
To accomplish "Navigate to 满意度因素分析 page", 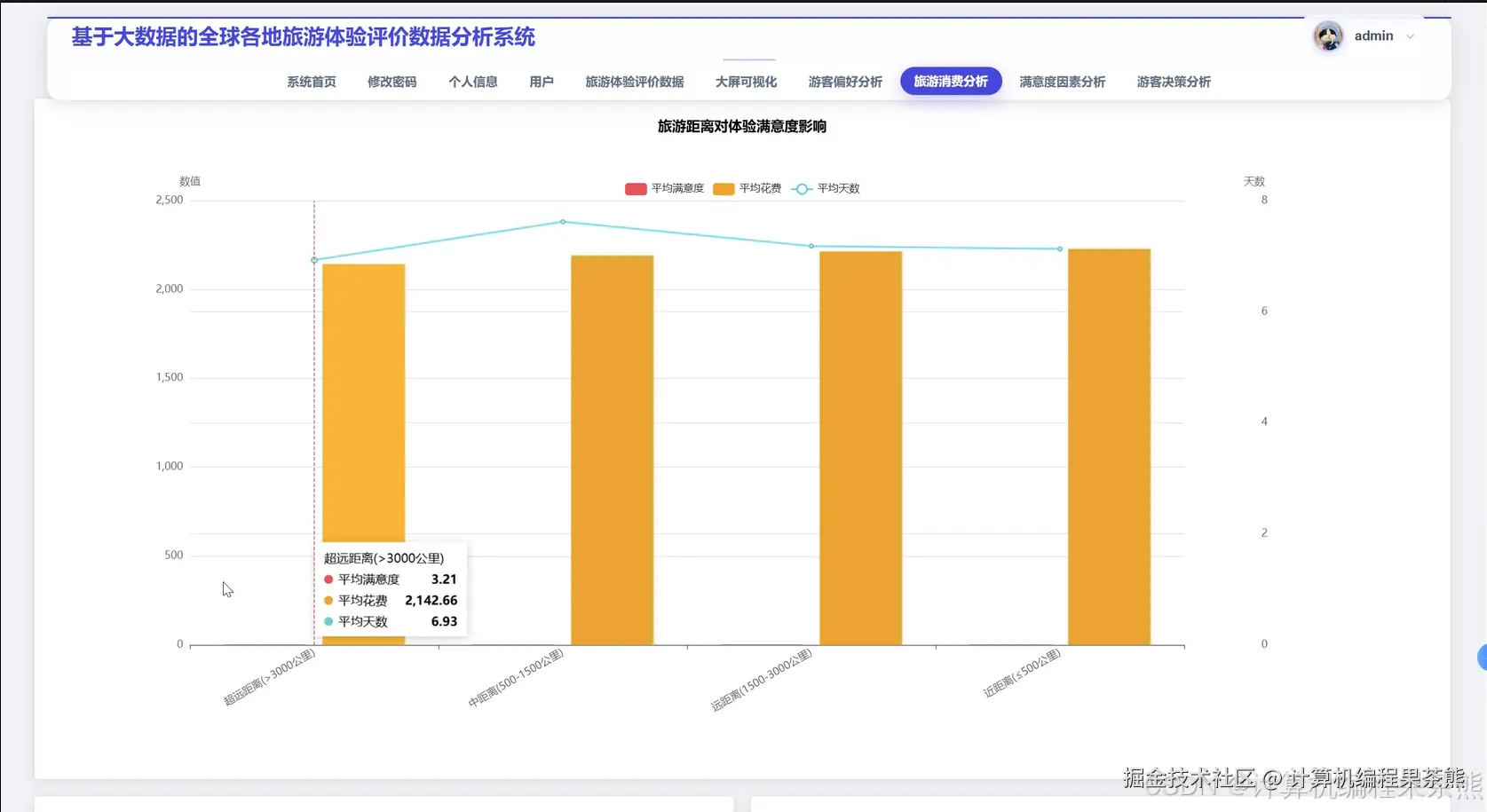I will pos(1062,82).
